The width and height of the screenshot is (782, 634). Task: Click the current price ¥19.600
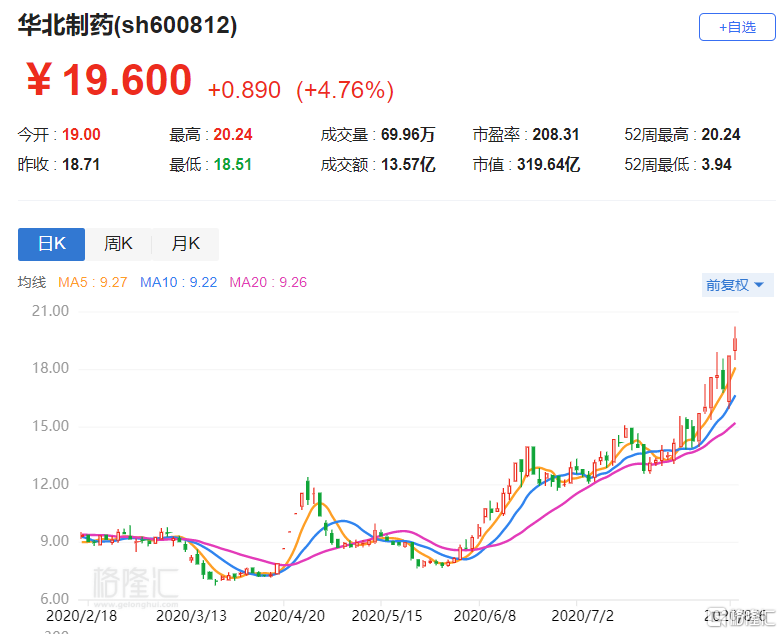pos(109,80)
